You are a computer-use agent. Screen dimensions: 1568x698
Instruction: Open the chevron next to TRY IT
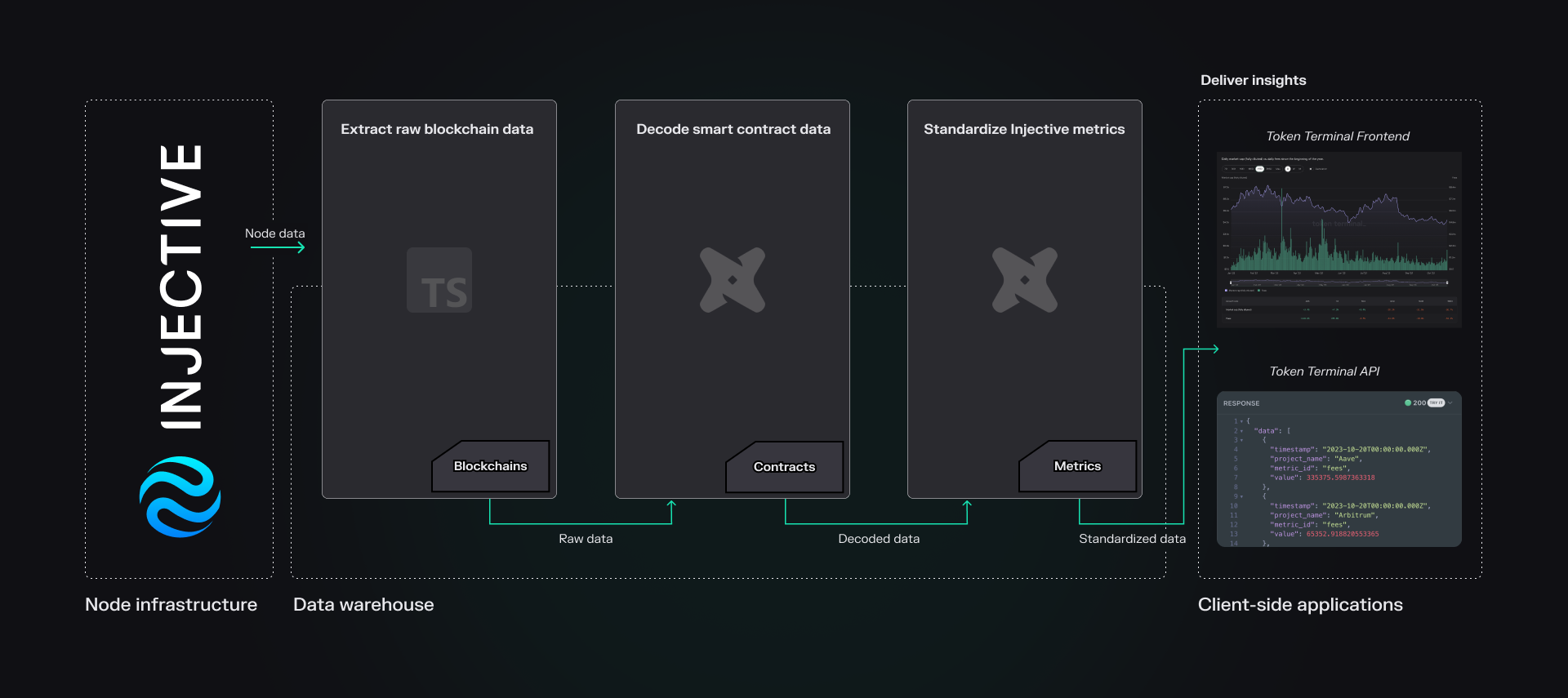point(1450,402)
